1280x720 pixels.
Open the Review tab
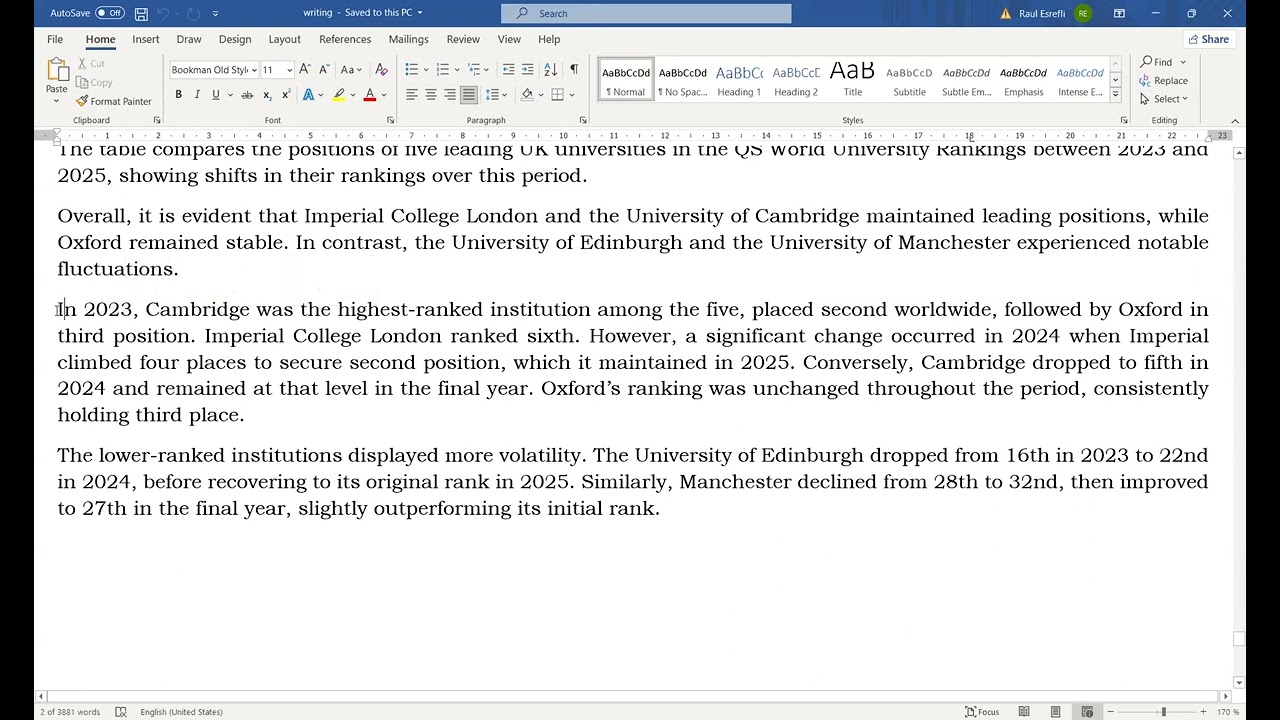click(463, 39)
